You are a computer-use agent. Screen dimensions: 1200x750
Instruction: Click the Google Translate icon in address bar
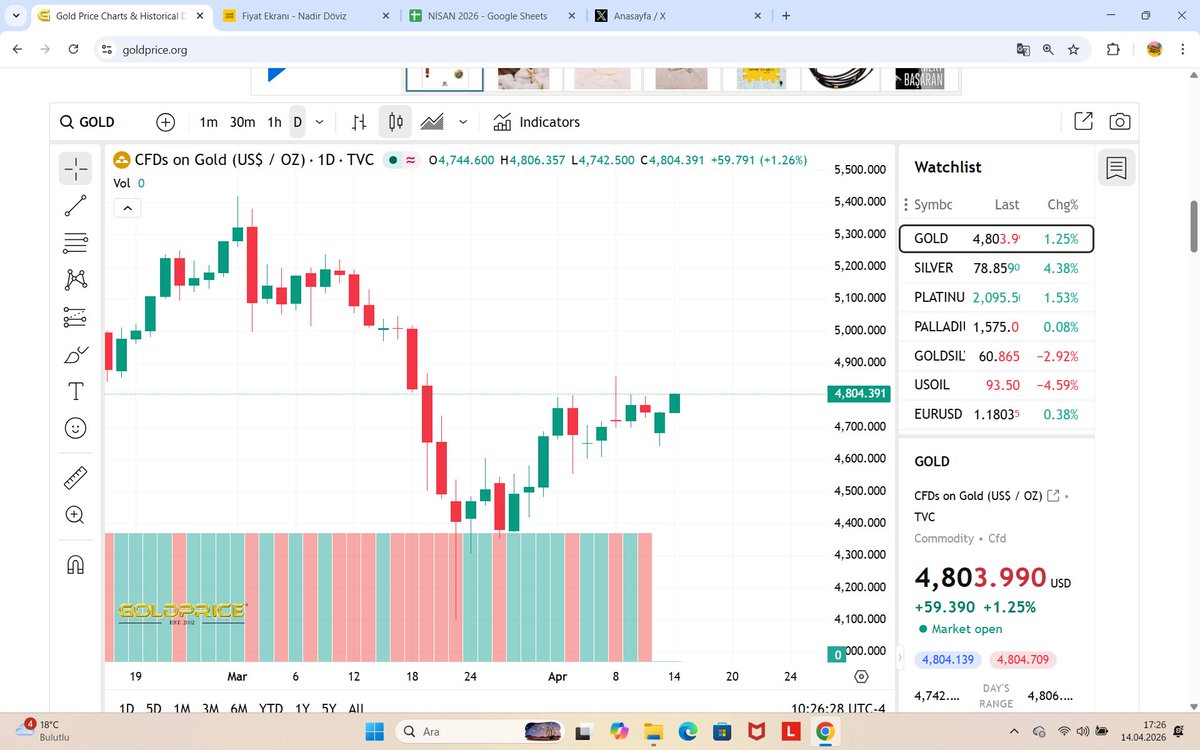tap(1023, 49)
